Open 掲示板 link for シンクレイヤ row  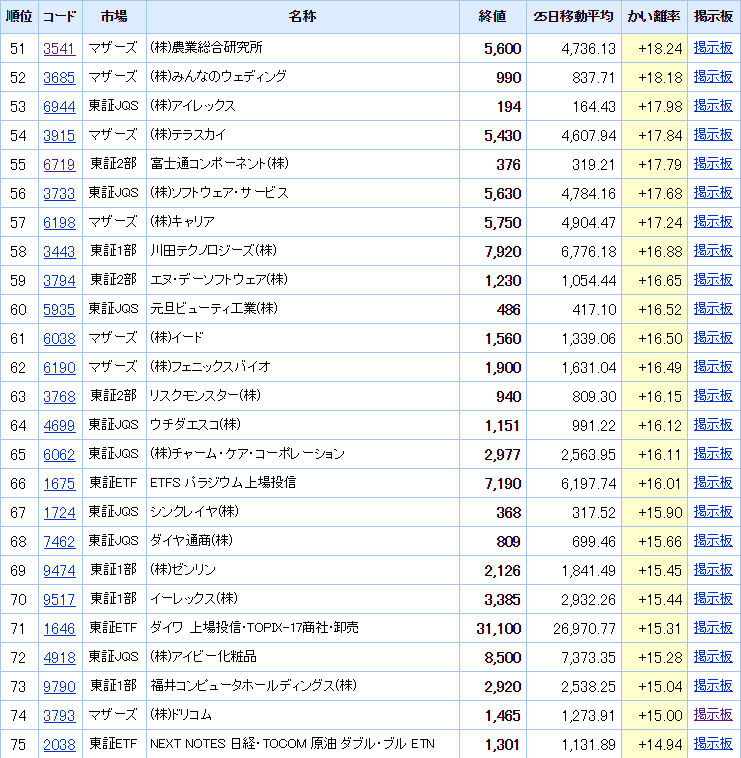(x=713, y=512)
